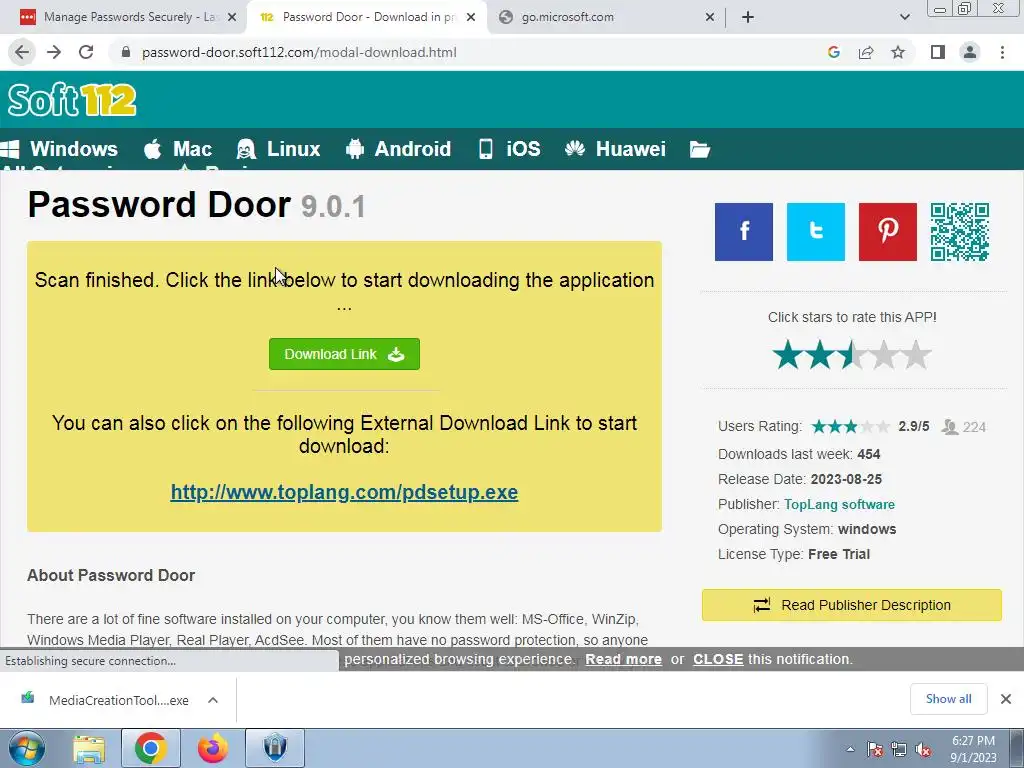The height and width of the screenshot is (768, 1024).
Task: Click the QR code image
Action: pyautogui.click(x=959, y=232)
